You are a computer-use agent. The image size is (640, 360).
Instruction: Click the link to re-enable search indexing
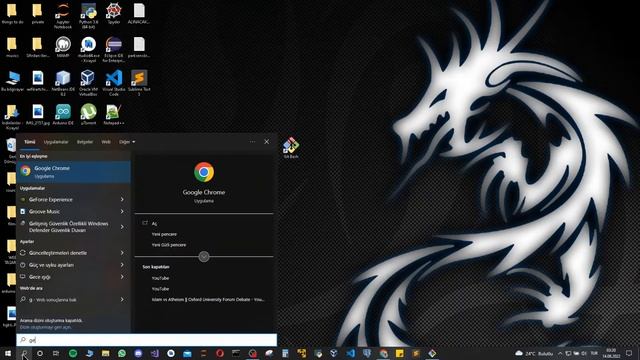pos(45,327)
